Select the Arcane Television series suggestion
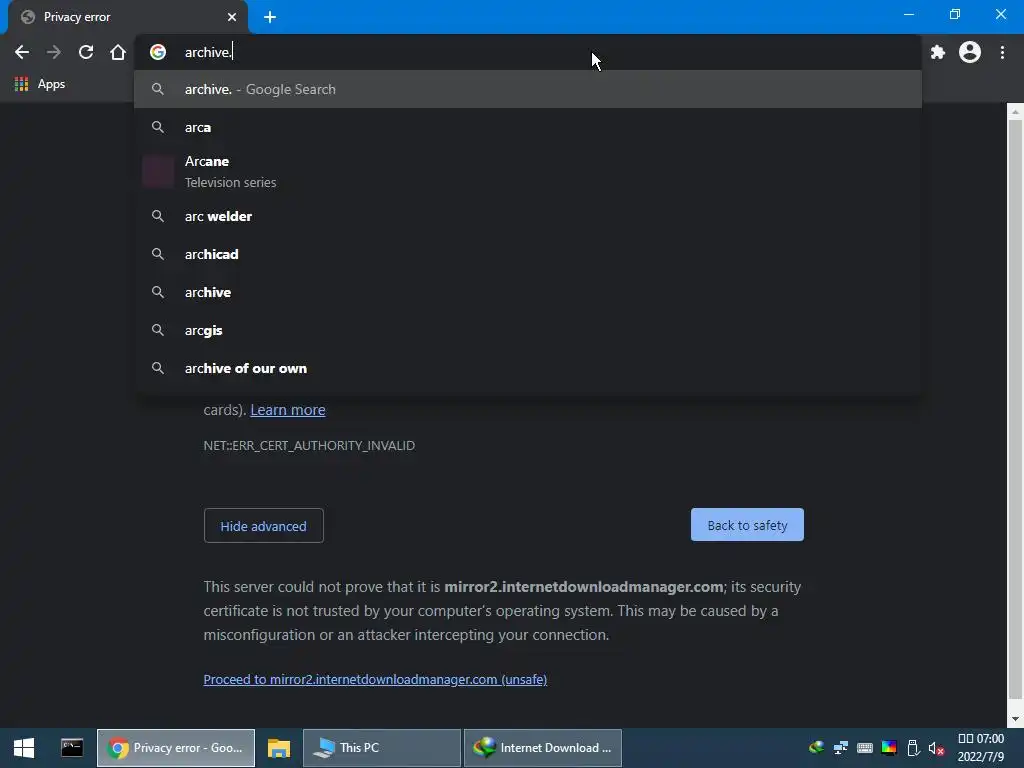This screenshot has width=1024, height=768. (528, 172)
